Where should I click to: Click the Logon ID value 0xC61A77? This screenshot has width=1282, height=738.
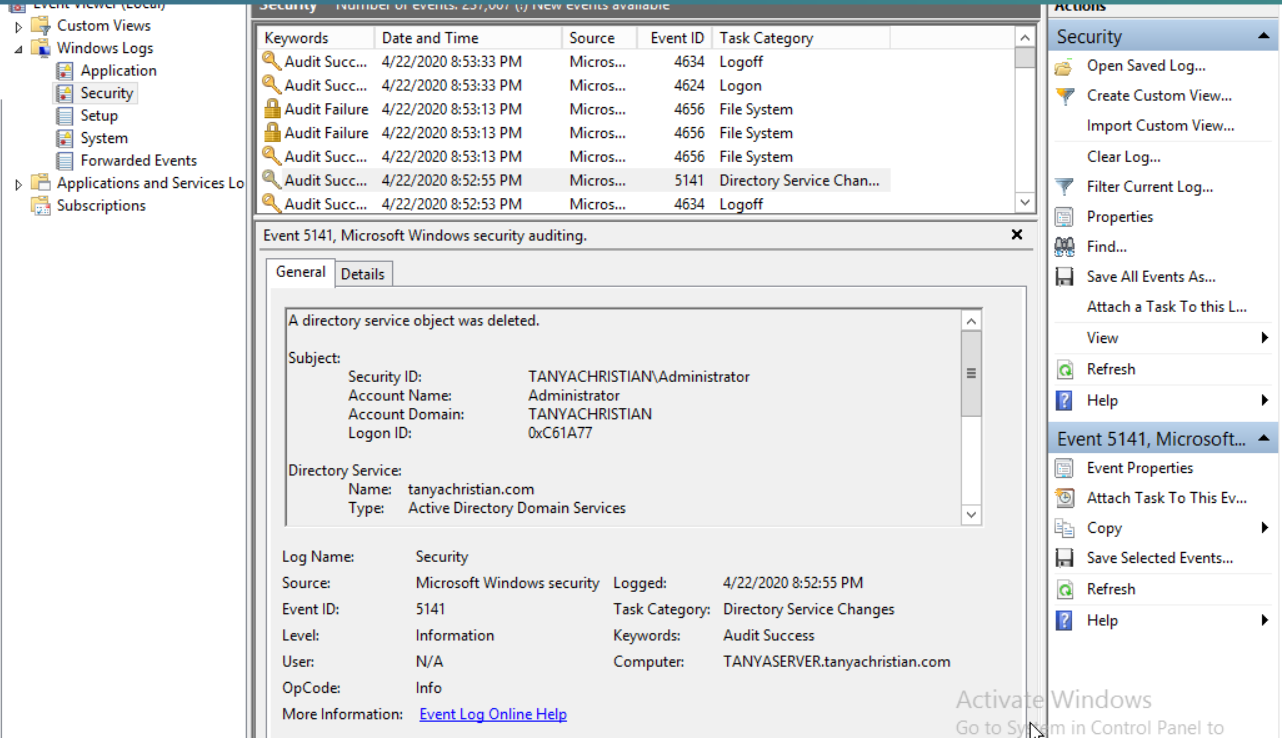(560, 433)
